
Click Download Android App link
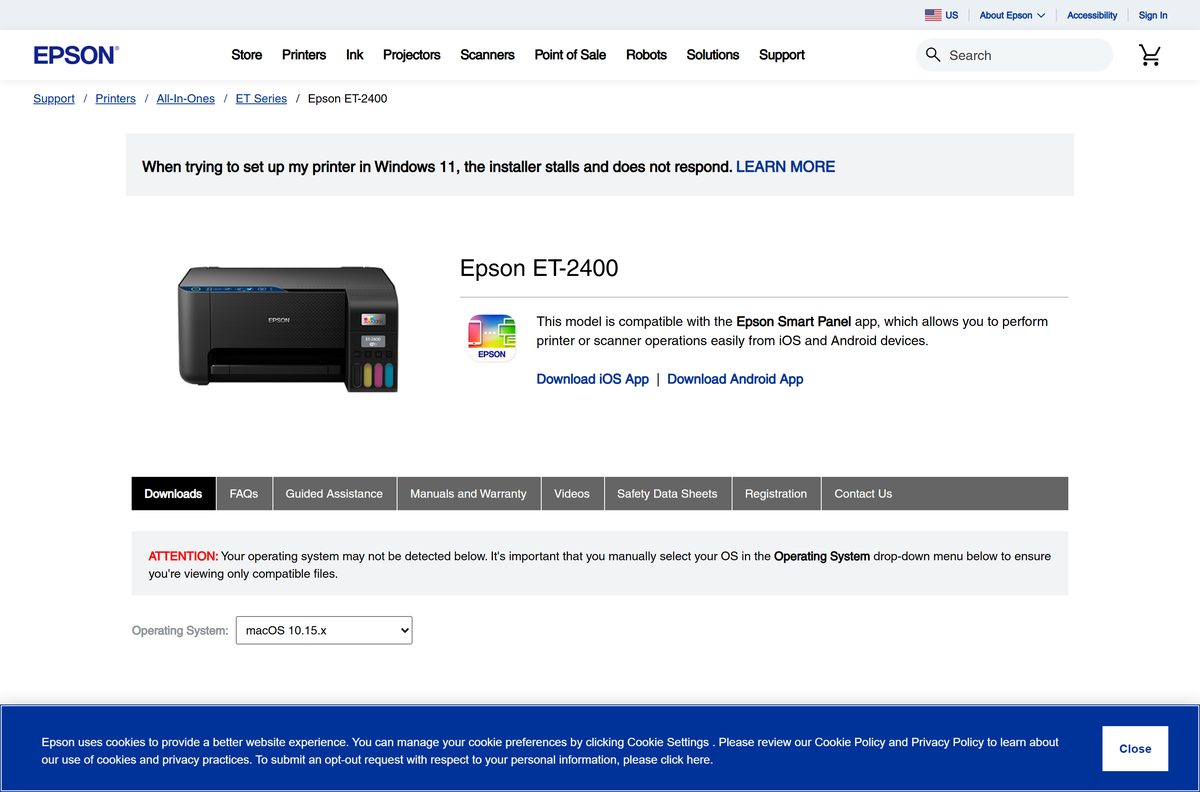pyautogui.click(x=735, y=379)
